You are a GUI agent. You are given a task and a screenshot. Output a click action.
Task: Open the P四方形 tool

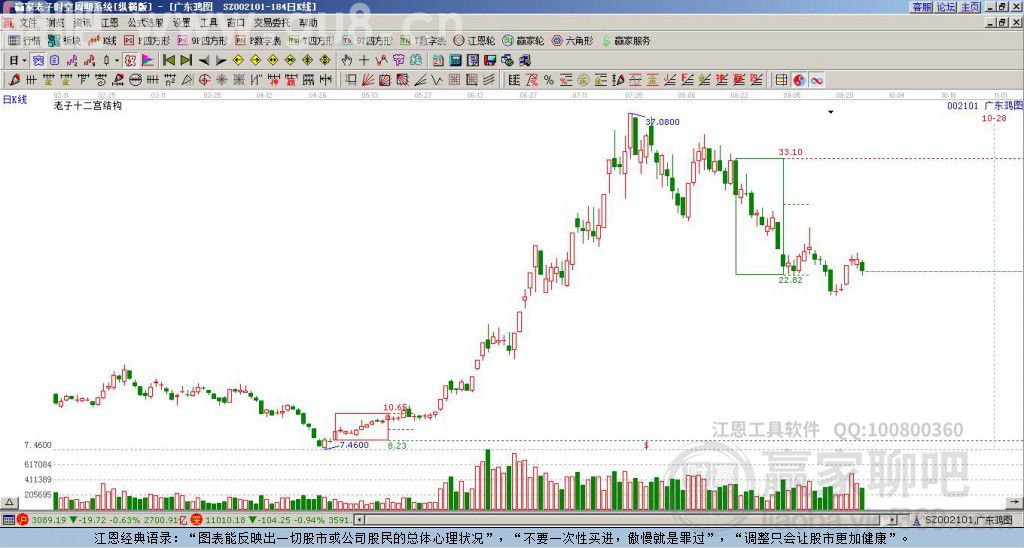146,40
